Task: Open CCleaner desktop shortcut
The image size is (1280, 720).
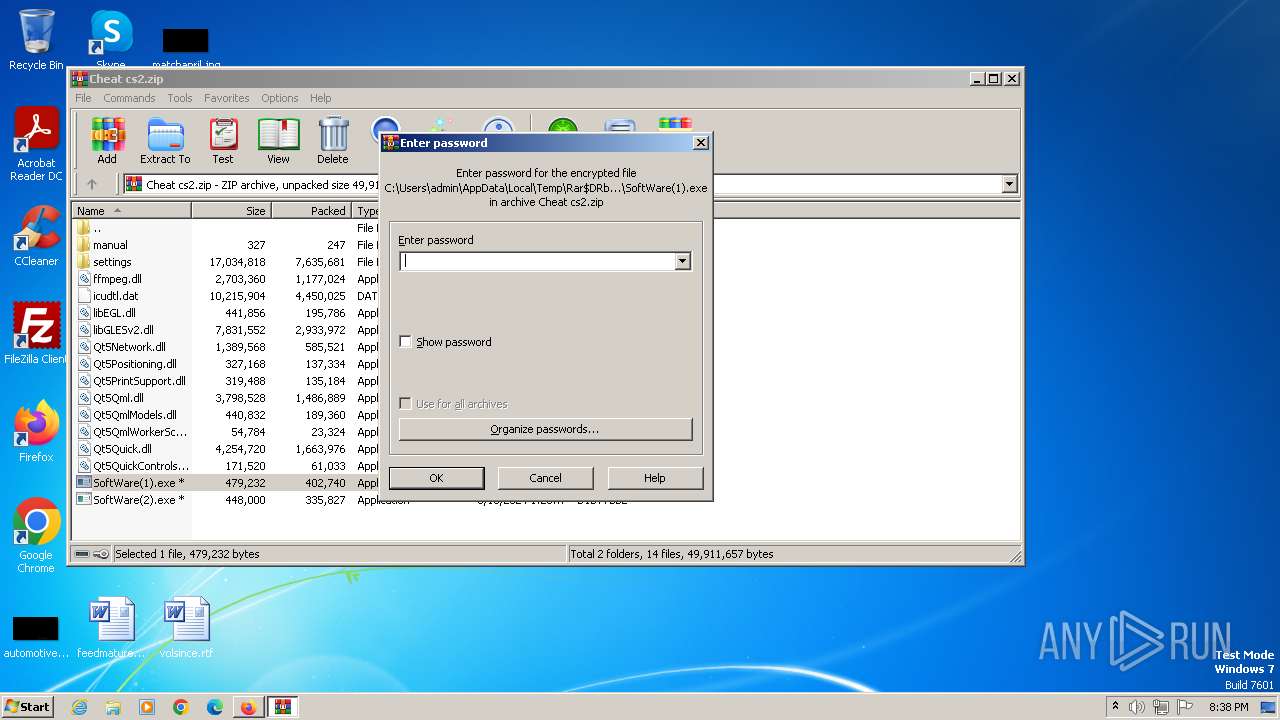Action: tap(36, 236)
